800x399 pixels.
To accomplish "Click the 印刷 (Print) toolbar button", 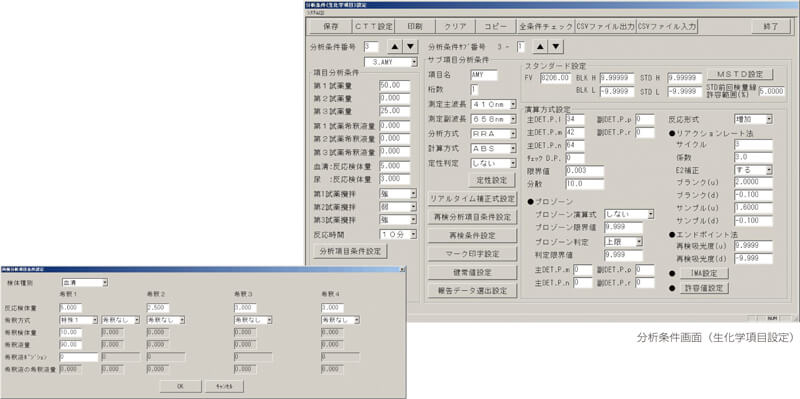I will [x=415, y=27].
